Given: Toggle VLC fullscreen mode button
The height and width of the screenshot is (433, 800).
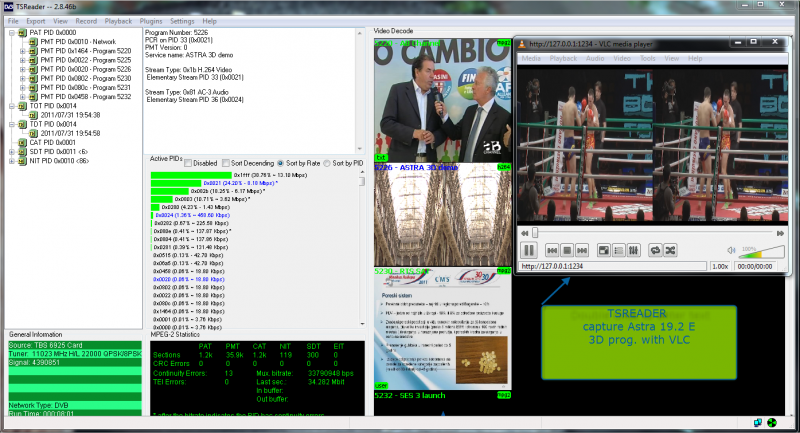Looking at the screenshot, I should [x=604, y=250].
